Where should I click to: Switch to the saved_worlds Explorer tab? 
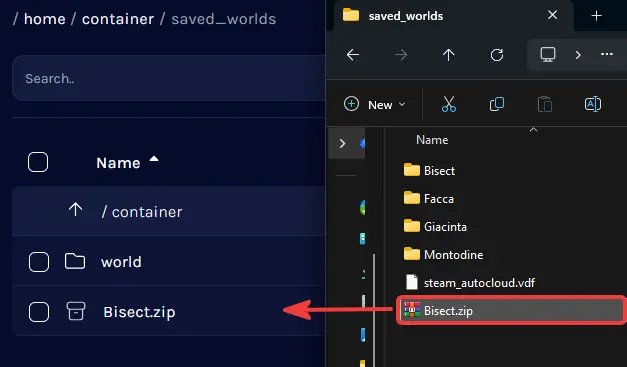pos(405,16)
